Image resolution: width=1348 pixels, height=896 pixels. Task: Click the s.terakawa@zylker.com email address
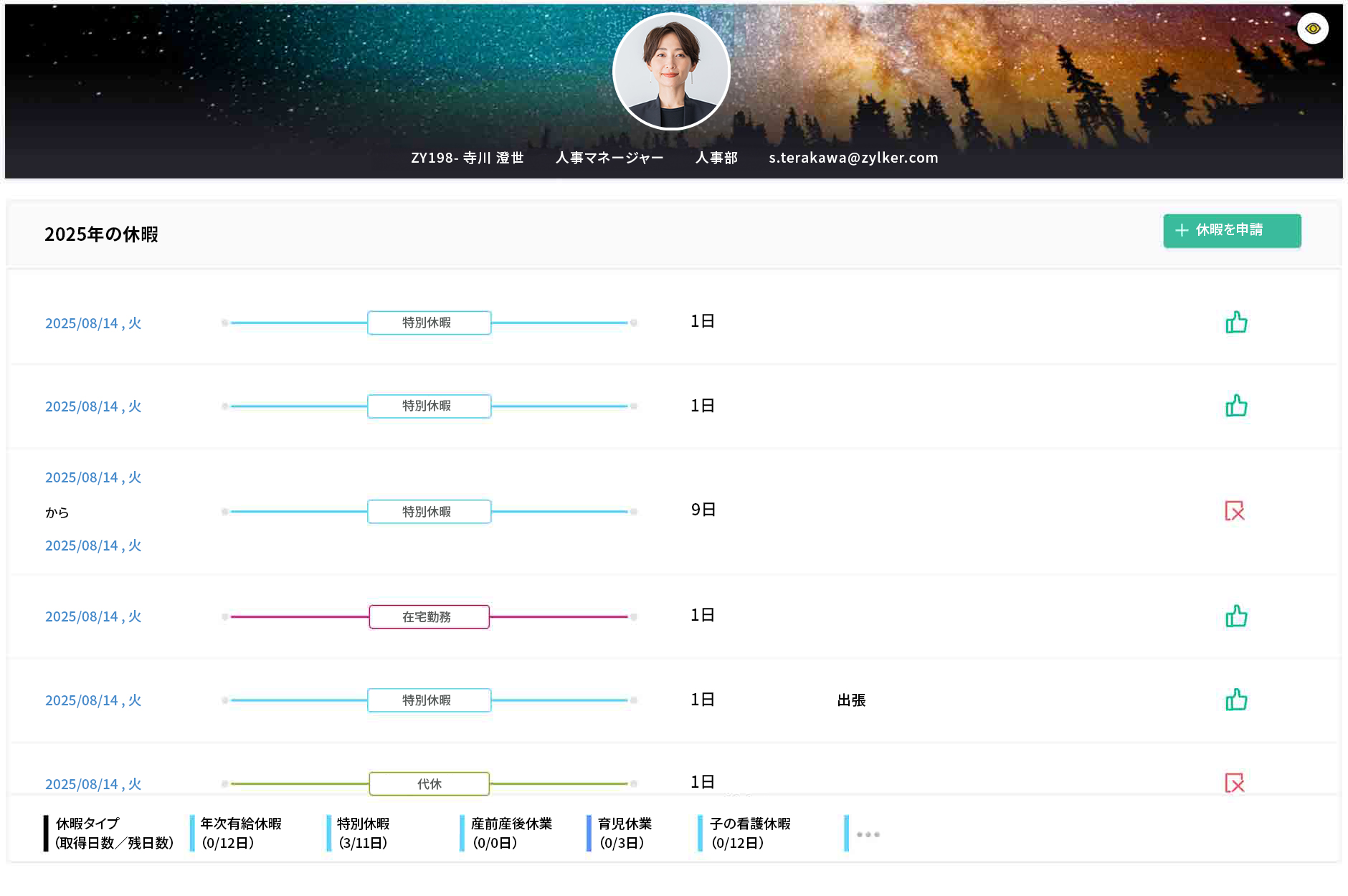pos(853,158)
